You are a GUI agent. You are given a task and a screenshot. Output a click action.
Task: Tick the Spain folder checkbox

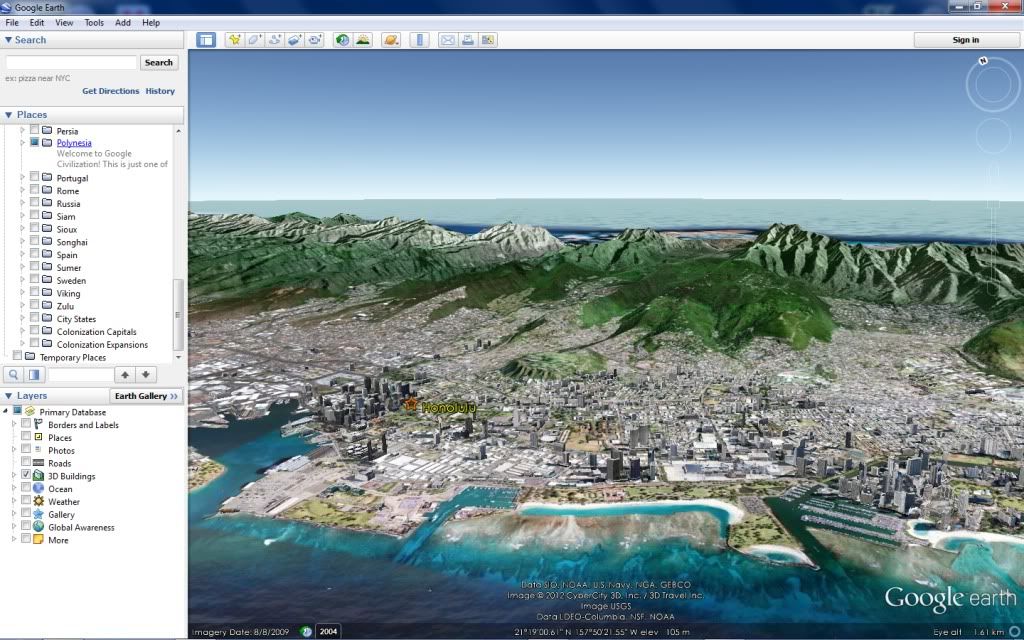(x=35, y=254)
